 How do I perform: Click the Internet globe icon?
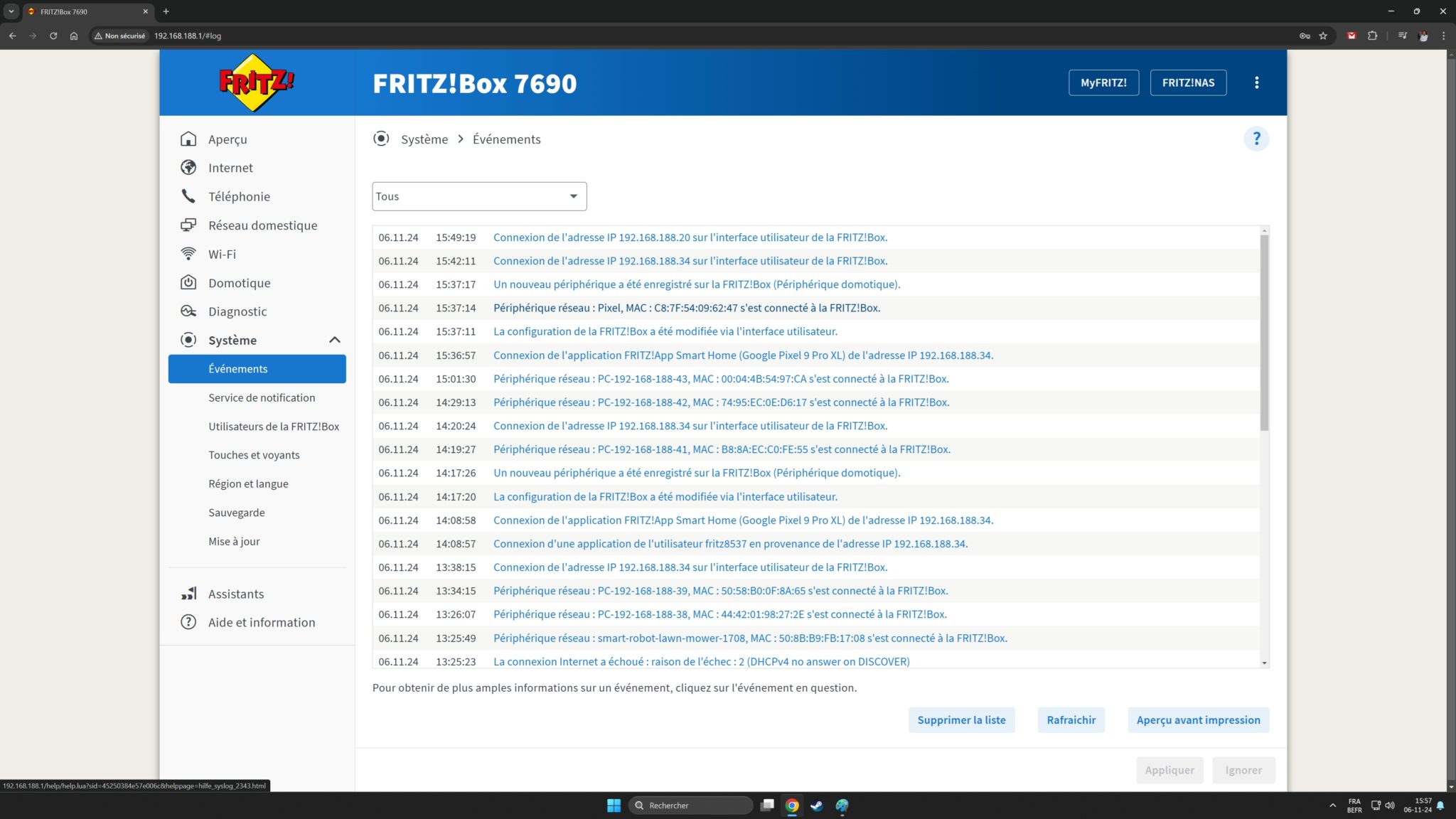[188, 167]
